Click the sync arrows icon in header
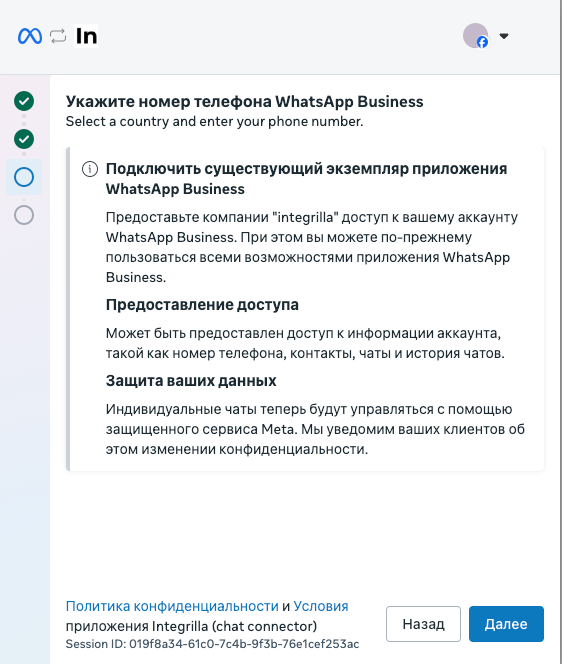This screenshot has height=664, width=562. (x=58, y=36)
